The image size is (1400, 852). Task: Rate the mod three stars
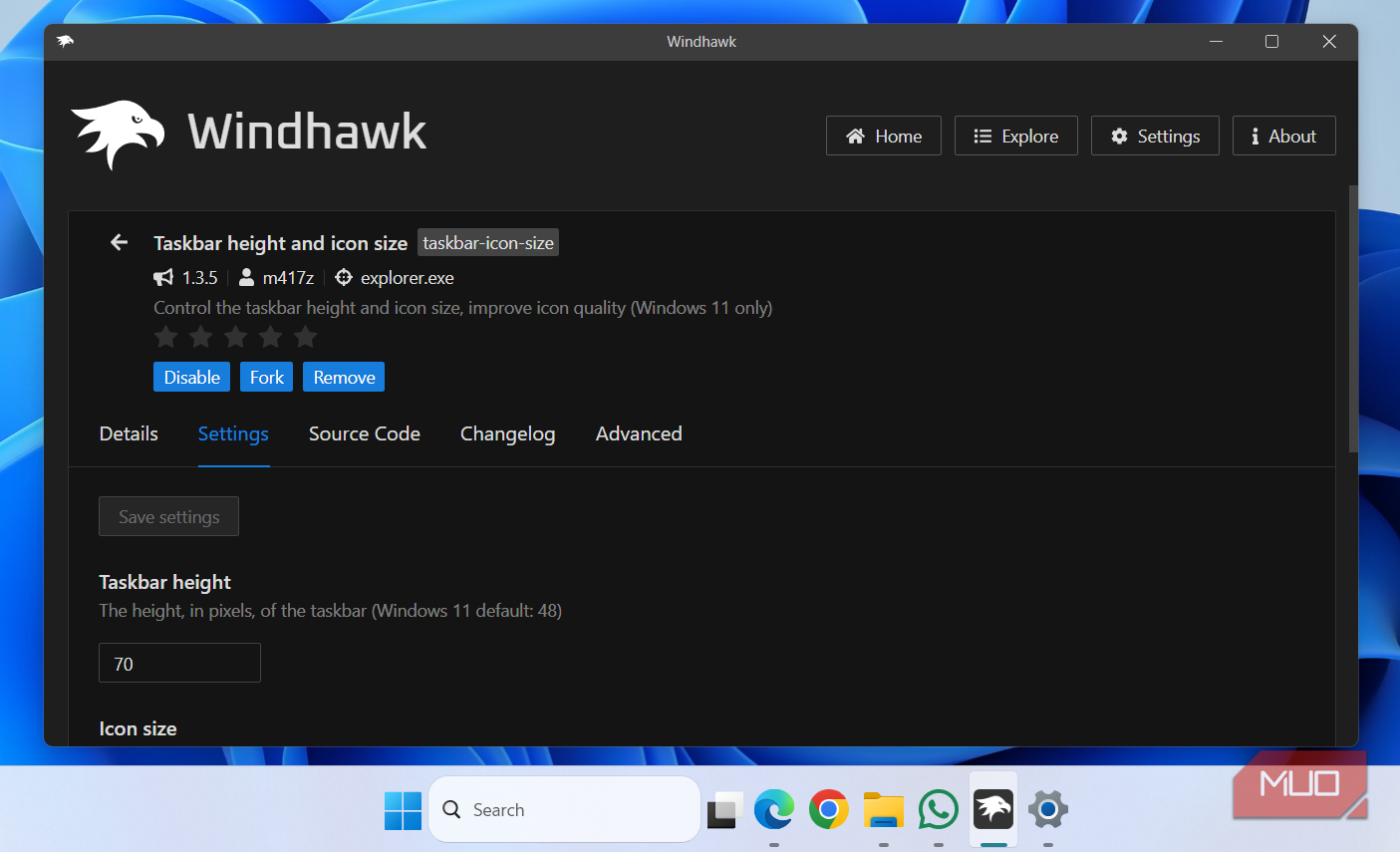tap(236, 337)
